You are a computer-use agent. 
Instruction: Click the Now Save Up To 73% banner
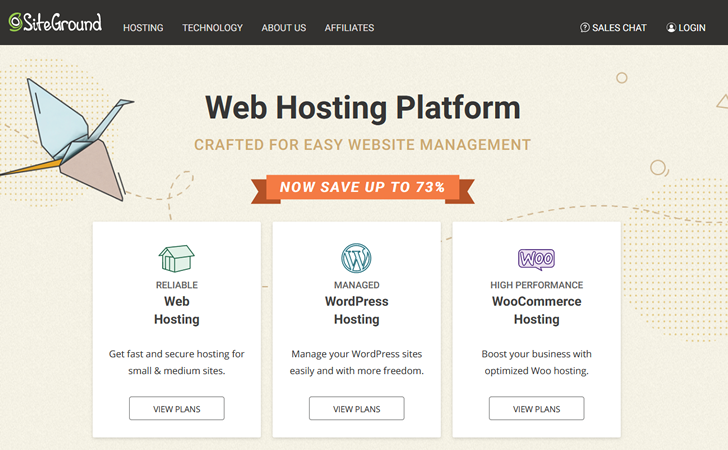[363, 188]
